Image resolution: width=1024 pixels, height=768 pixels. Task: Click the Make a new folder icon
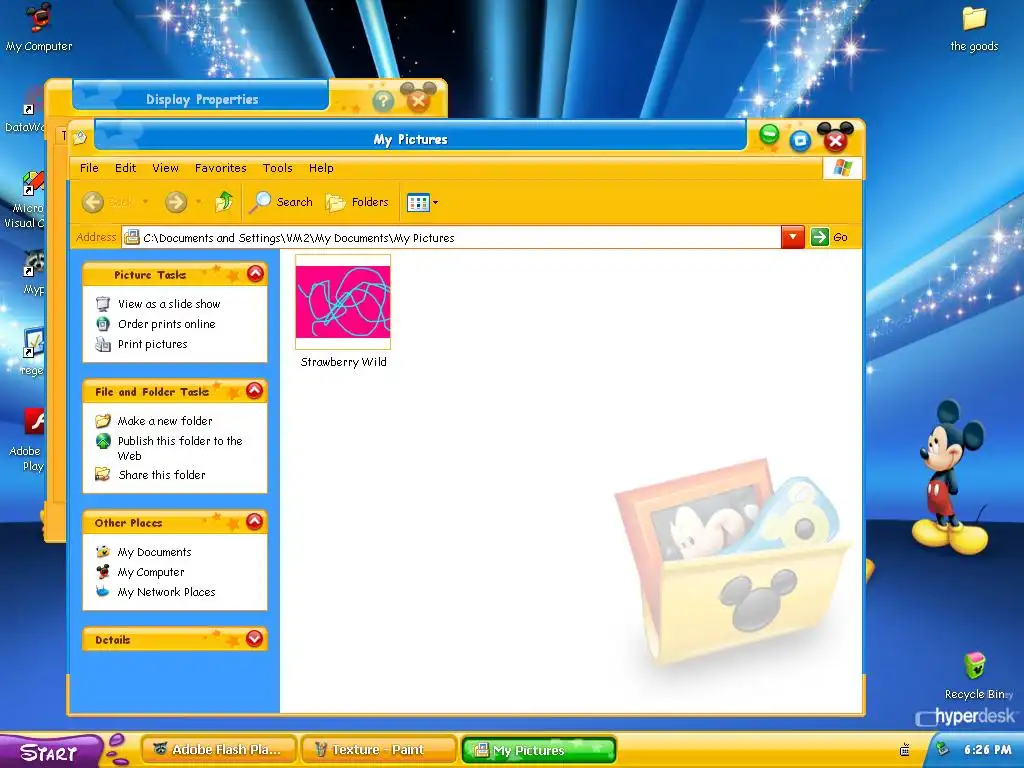tap(103, 421)
